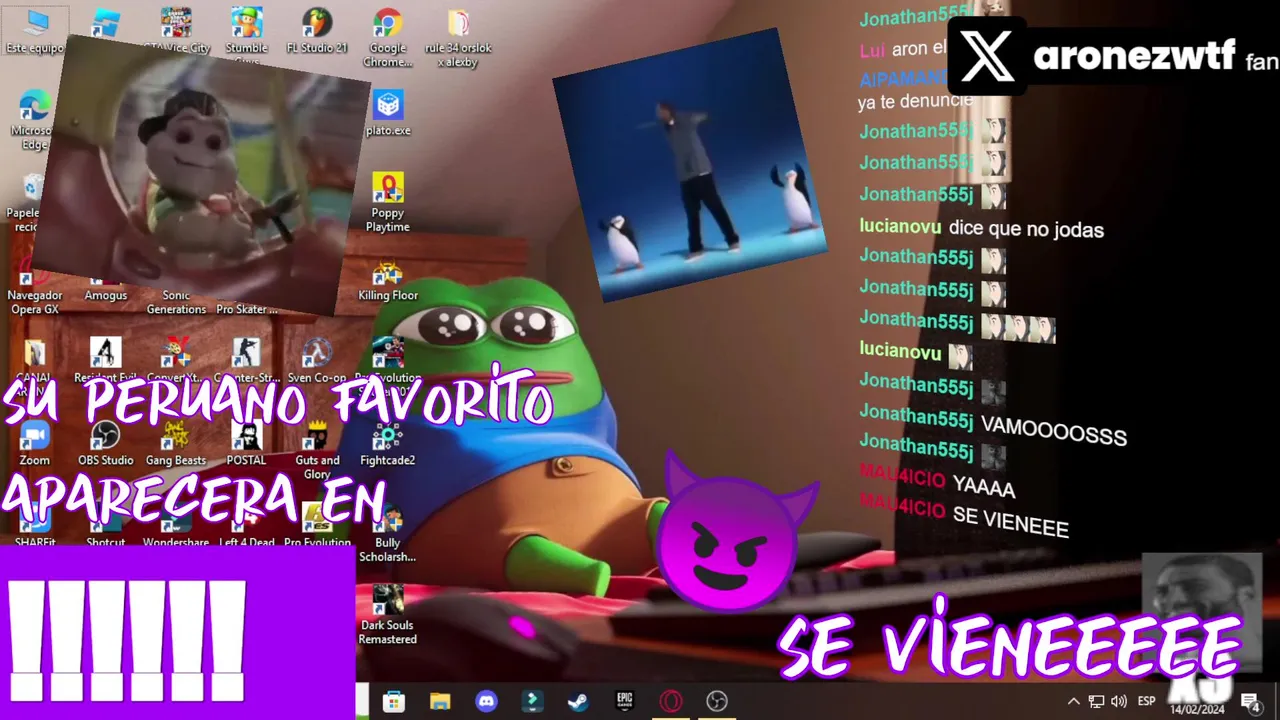Launch FL Studio 21 from the desktop

tap(317, 30)
